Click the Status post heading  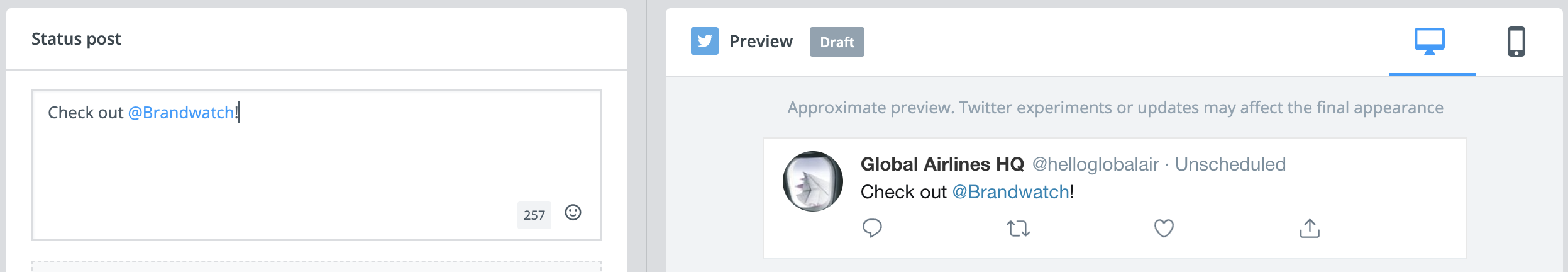(x=76, y=39)
